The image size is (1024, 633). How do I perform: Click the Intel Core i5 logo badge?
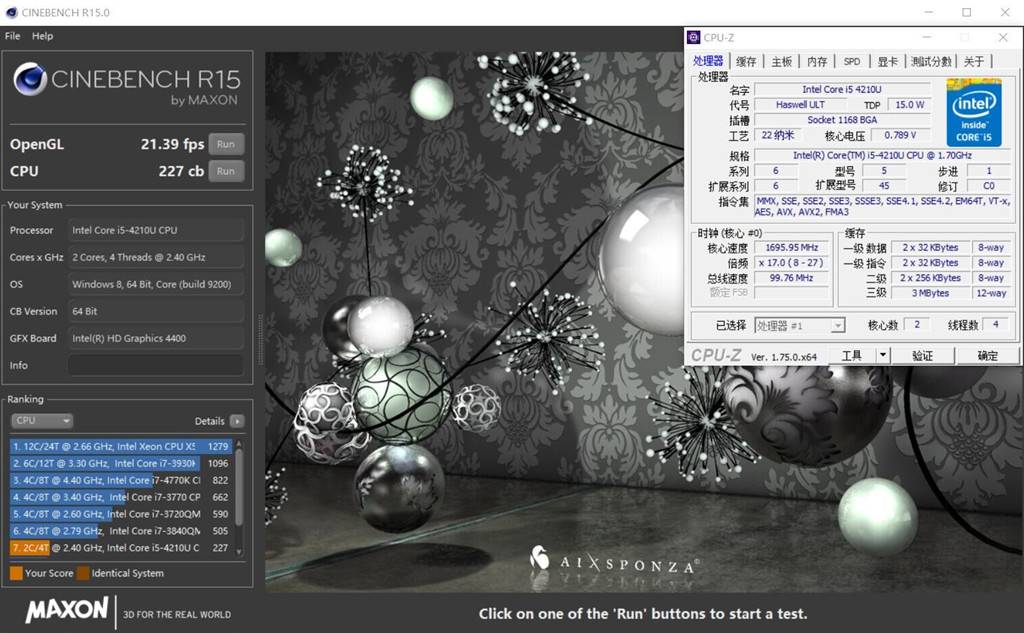tap(974, 114)
